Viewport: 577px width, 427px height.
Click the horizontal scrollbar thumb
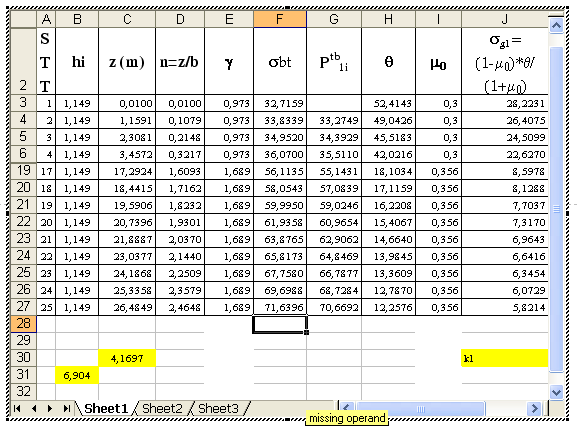420,409
